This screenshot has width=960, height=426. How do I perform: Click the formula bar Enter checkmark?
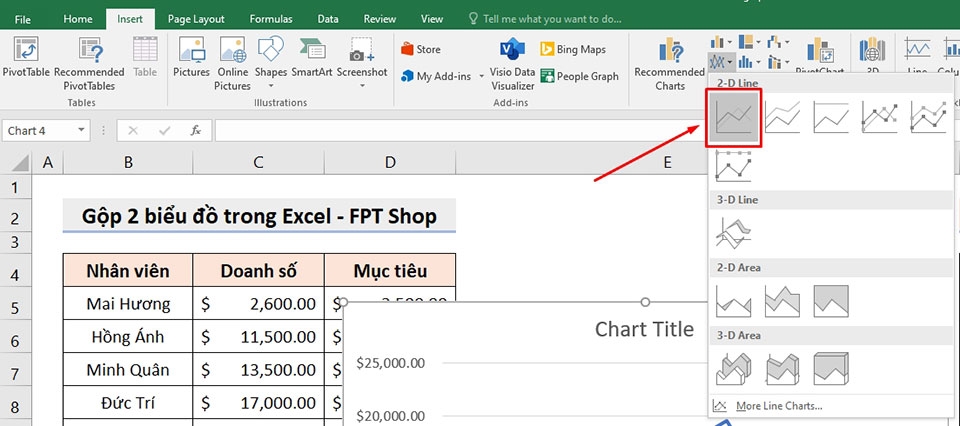[164, 130]
